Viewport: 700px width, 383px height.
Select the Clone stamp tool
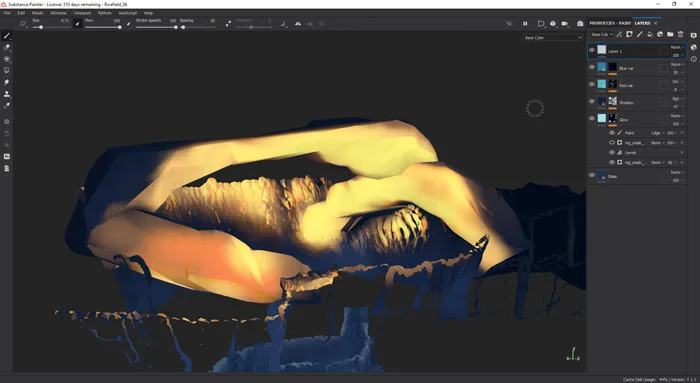point(7,94)
